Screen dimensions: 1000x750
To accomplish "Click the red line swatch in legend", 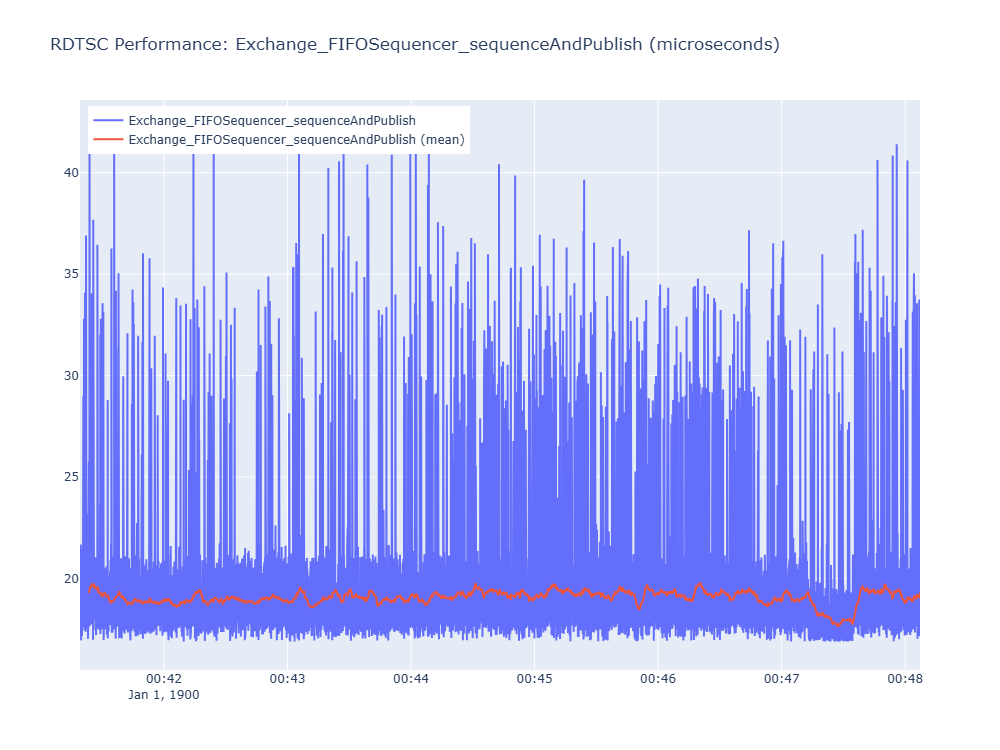I will click(x=108, y=140).
